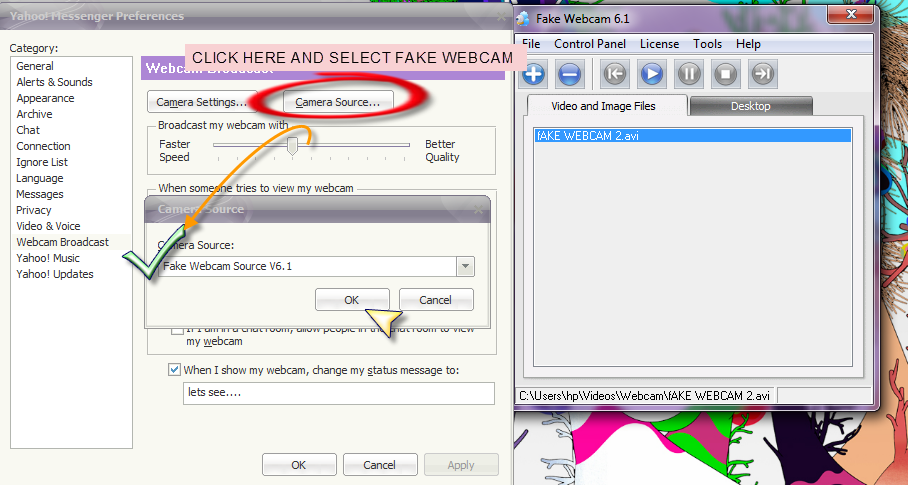Select the General category
Viewport: 908px width, 485px height.
(35, 66)
